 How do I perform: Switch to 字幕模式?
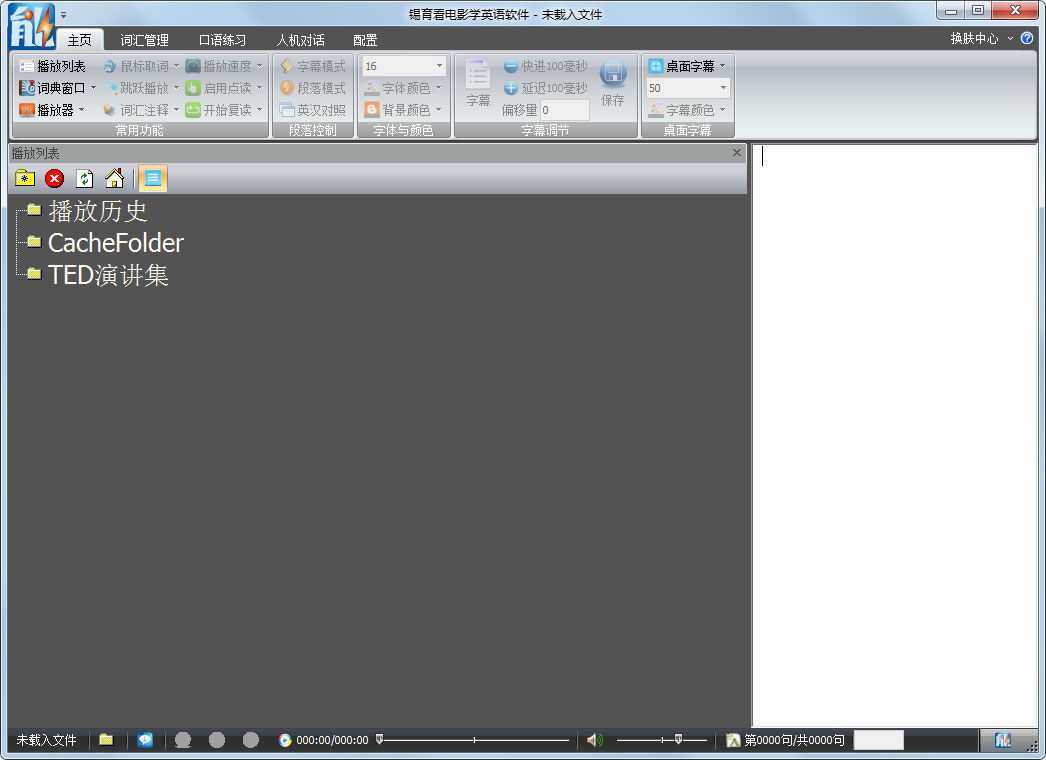coord(313,66)
